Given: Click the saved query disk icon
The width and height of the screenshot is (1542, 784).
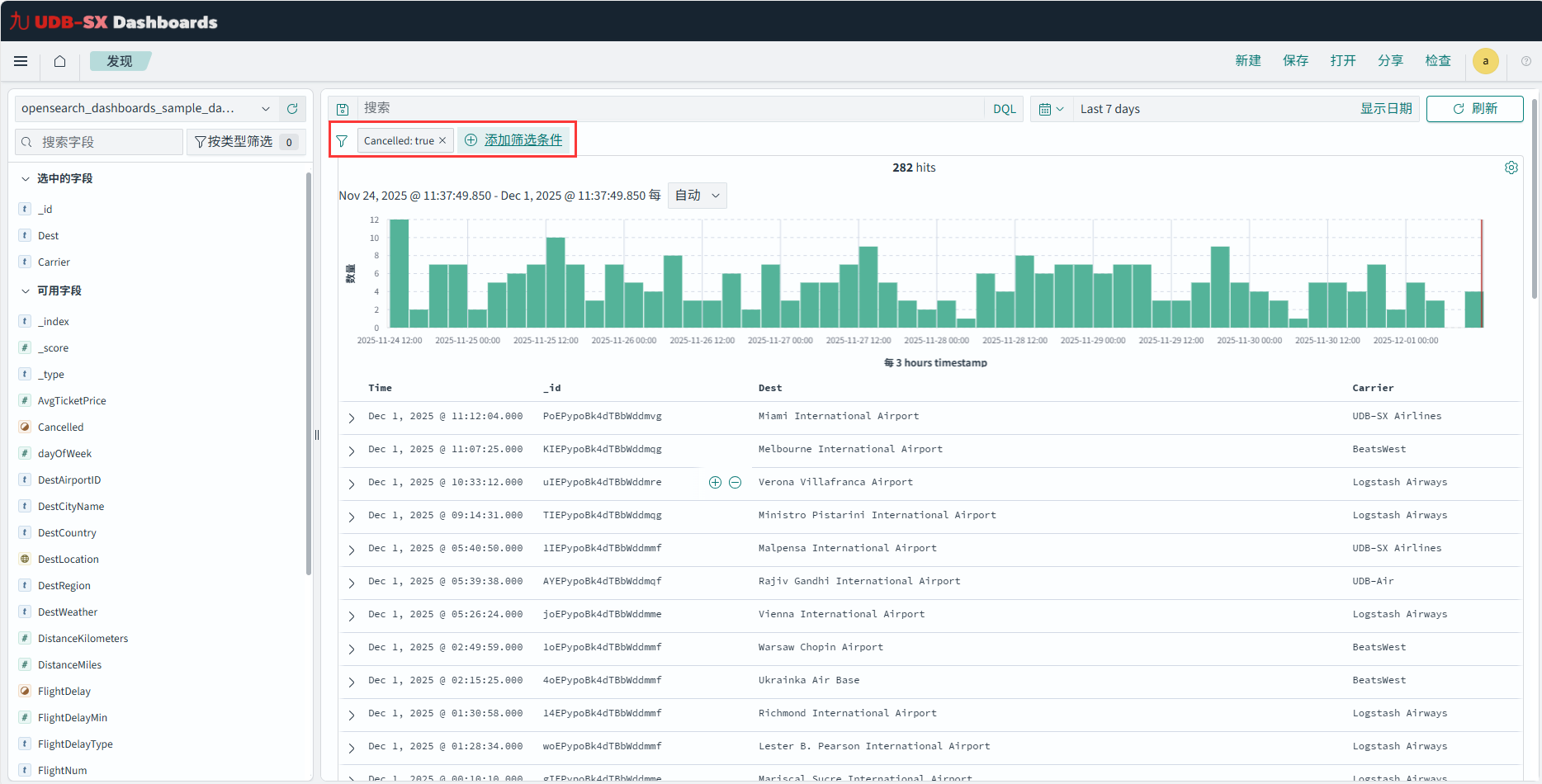Looking at the screenshot, I should pos(343,109).
